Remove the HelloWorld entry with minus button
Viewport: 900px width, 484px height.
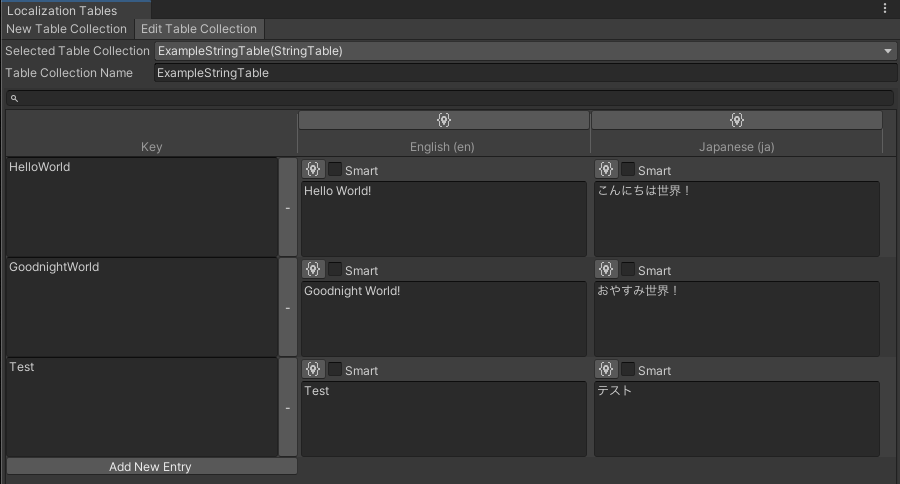(x=288, y=208)
